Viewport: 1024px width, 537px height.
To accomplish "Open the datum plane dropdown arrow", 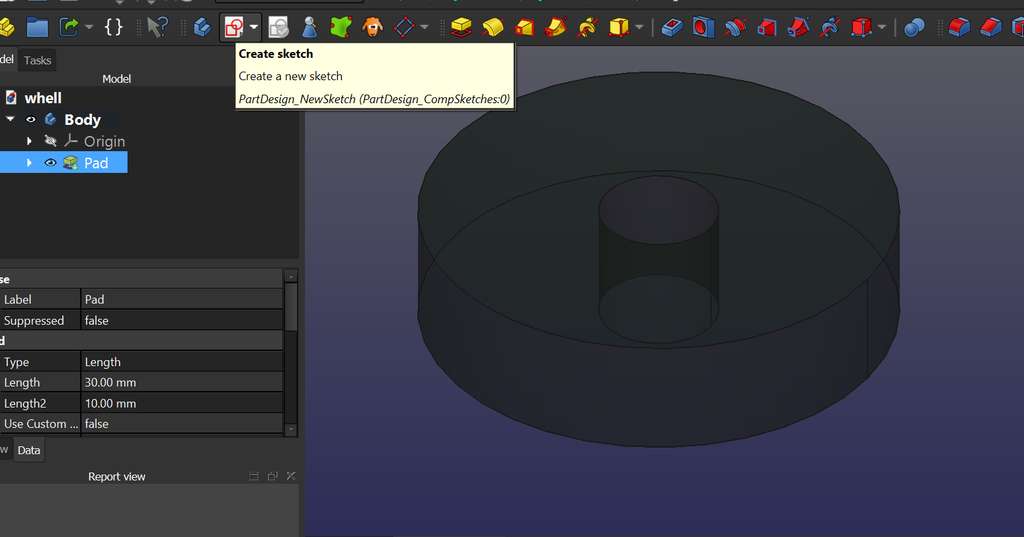I will tap(424, 27).
